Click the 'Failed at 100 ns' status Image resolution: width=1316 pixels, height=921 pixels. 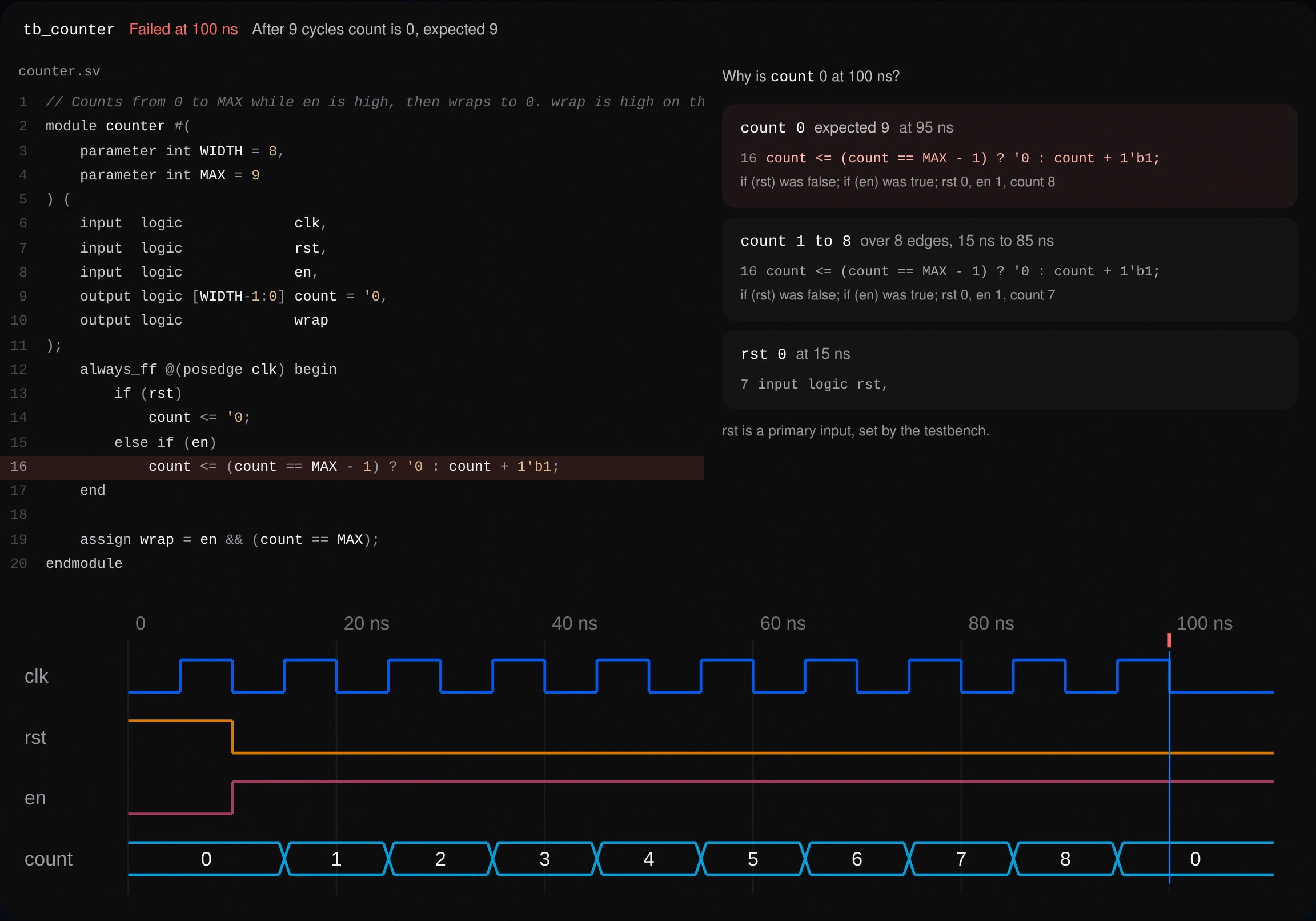tap(183, 29)
